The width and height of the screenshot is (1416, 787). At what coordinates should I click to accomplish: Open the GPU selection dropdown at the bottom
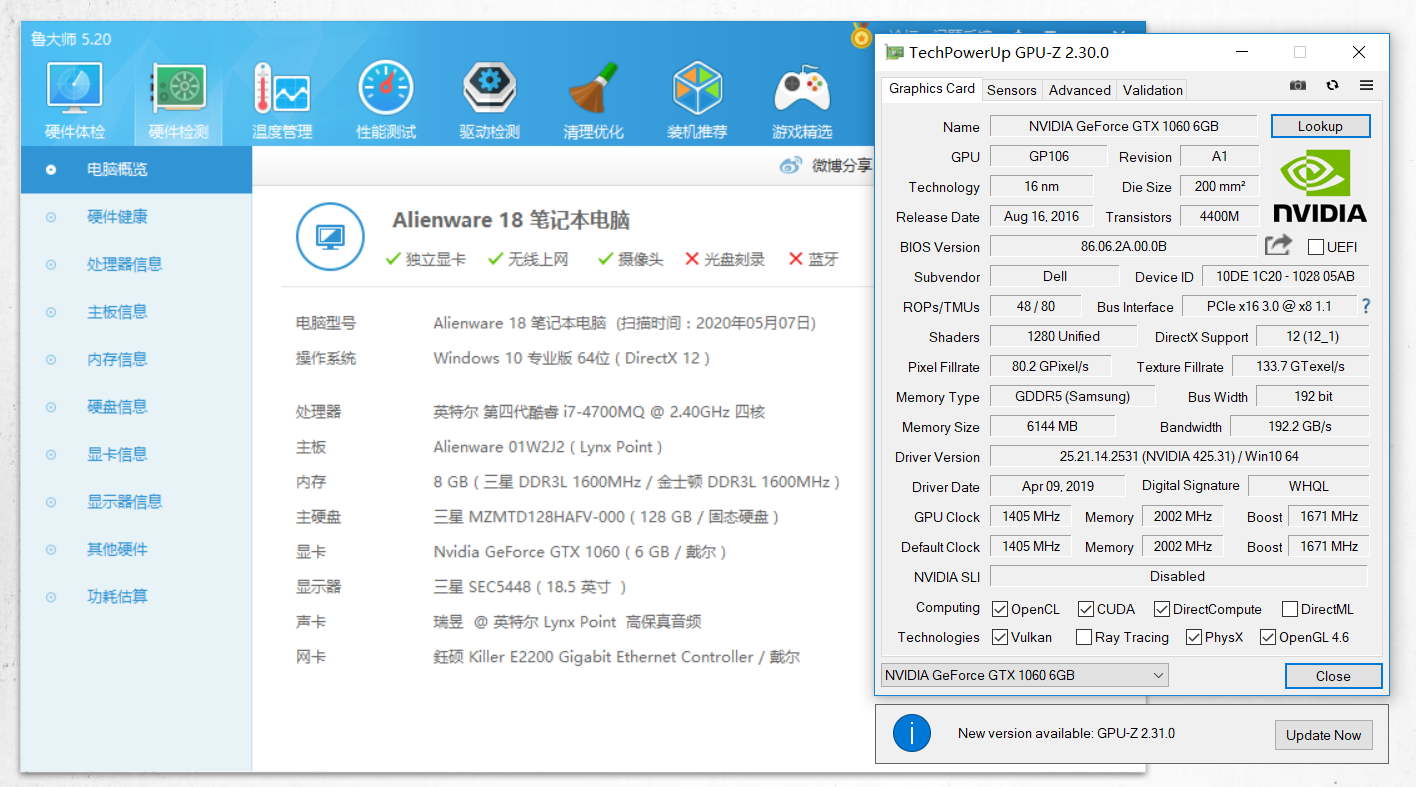pos(1024,675)
